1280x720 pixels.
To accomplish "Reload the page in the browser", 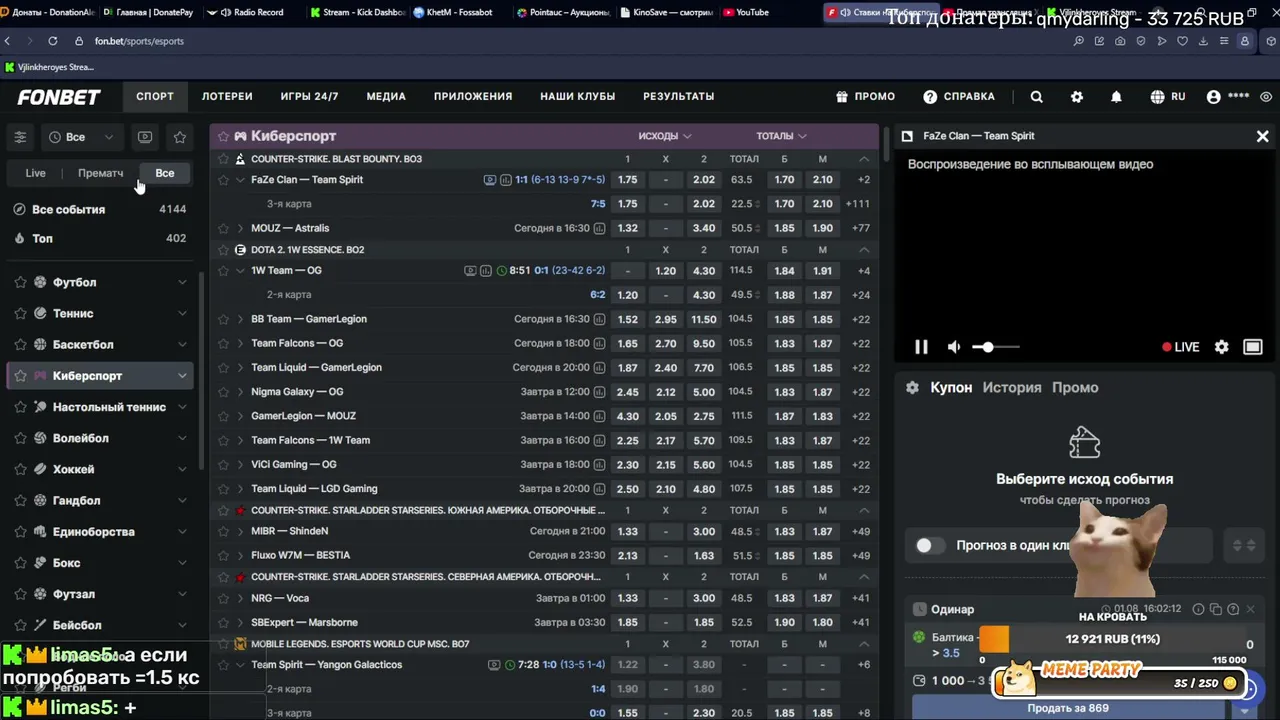I will (52, 41).
